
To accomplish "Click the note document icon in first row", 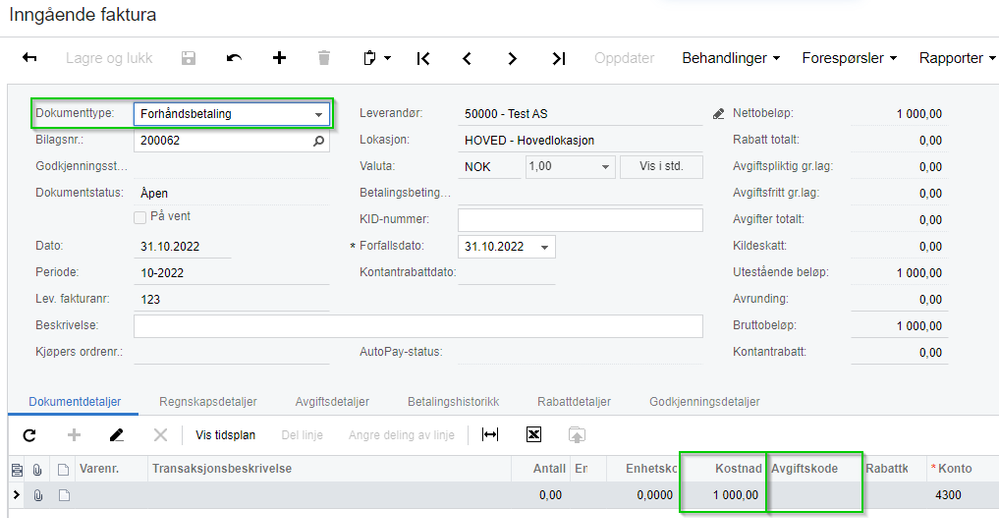I will click(x=64, y=495).
